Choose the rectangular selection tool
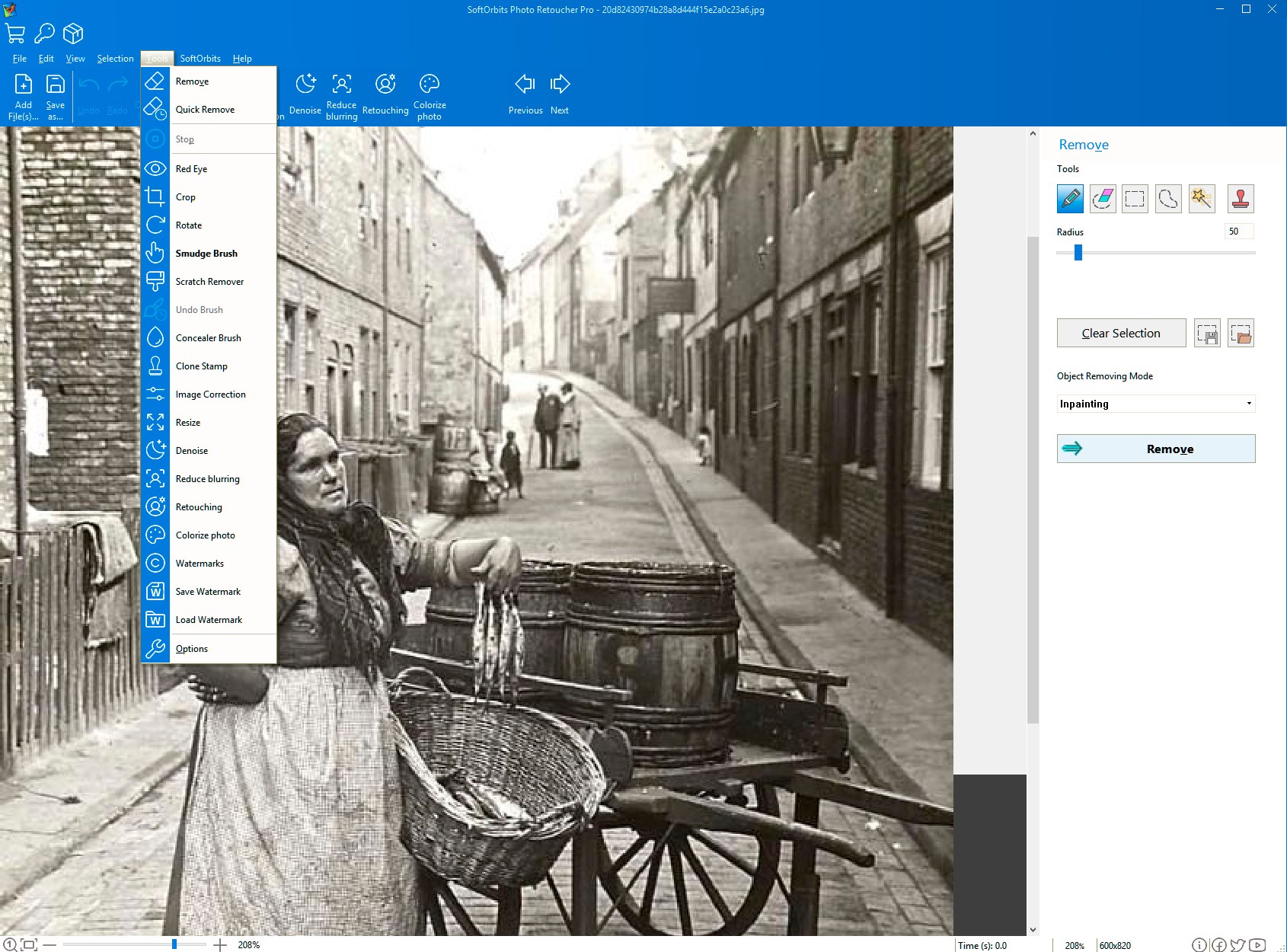Screen dimensions: 1287x952 coord(1135,199)
